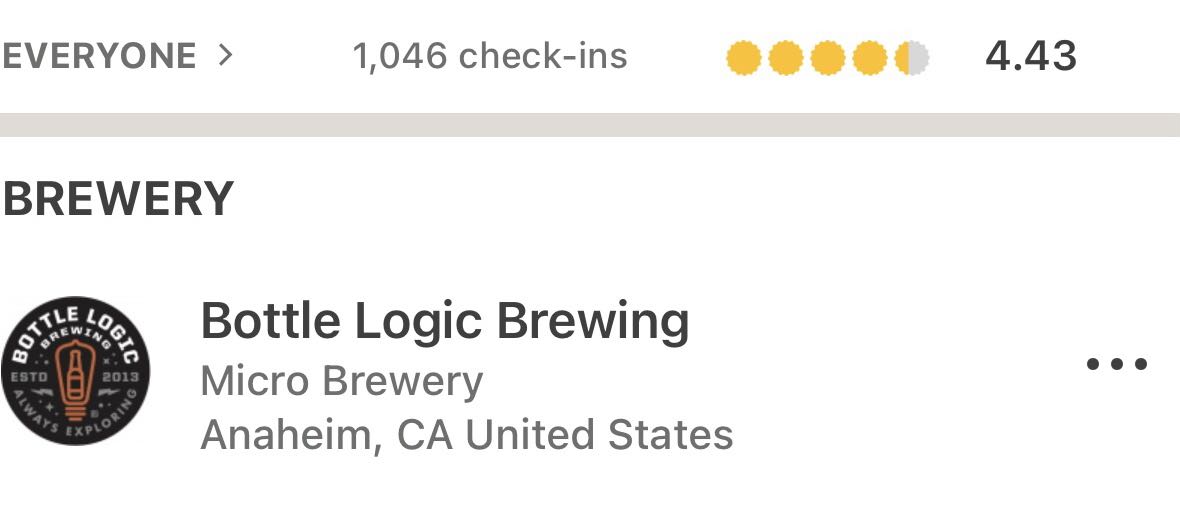1180x532 pixels.
Task: Tap the first yellow rating star
Action: (743, 58)
